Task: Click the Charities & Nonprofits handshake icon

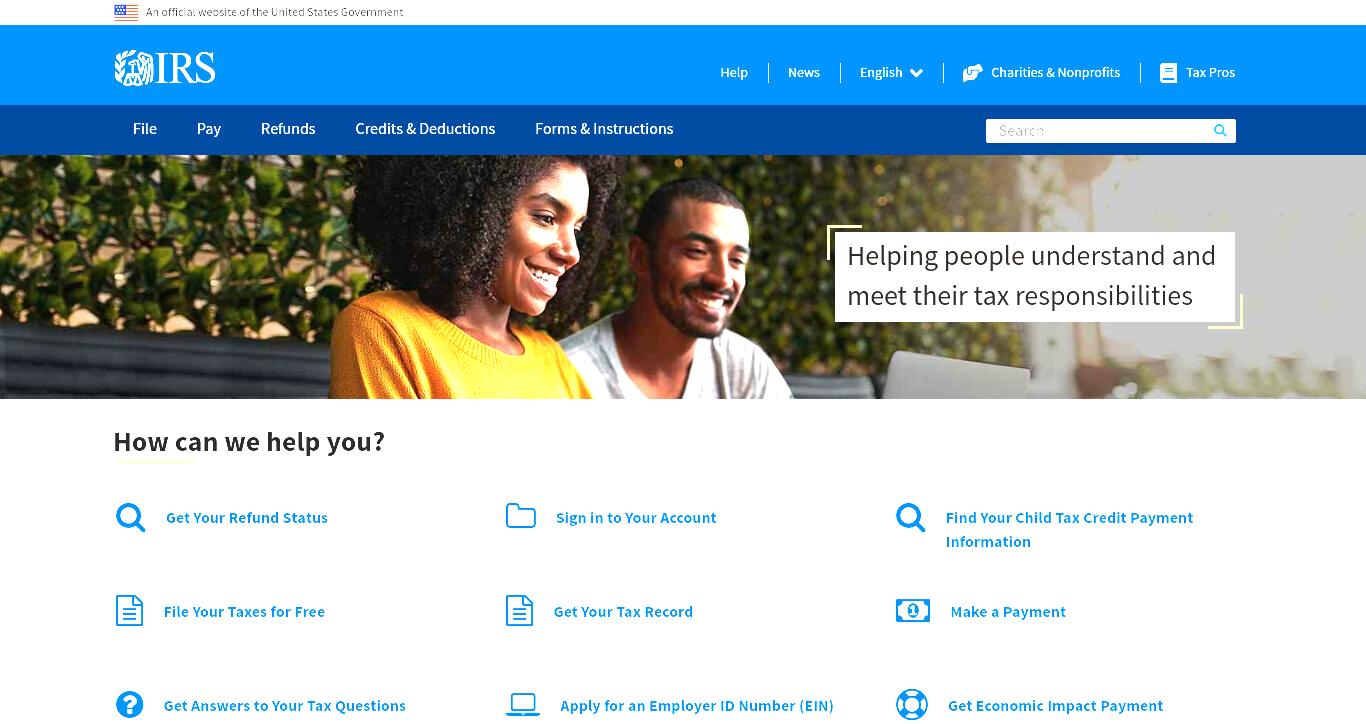Action: (972, 73)
